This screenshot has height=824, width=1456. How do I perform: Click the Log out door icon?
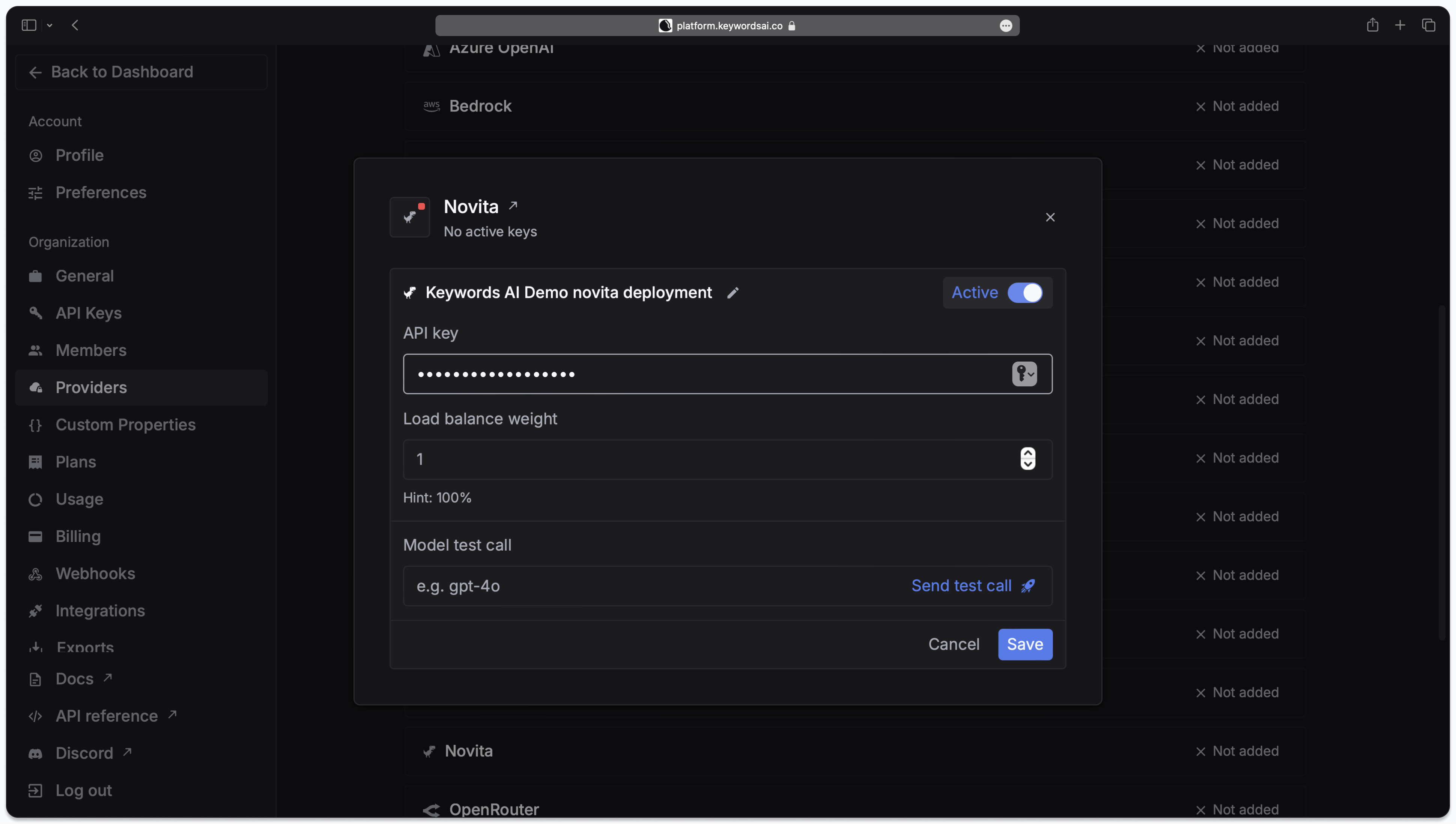tap(36, 791)
